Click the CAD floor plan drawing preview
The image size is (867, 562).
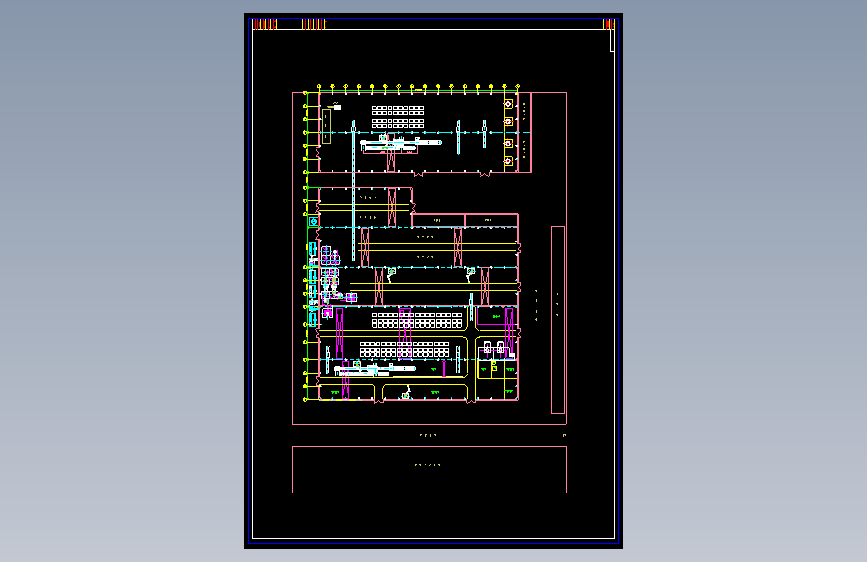[434, 281]
